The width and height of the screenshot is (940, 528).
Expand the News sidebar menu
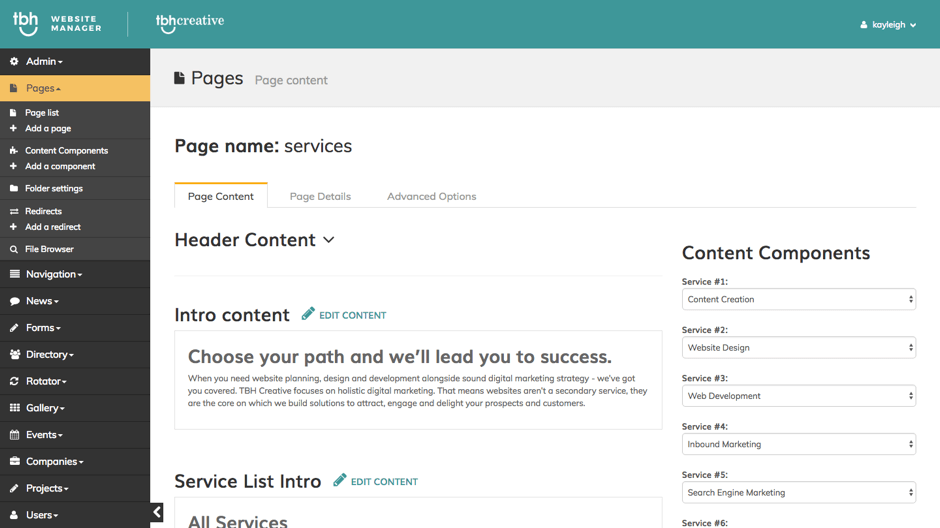[x=75, y=301]
